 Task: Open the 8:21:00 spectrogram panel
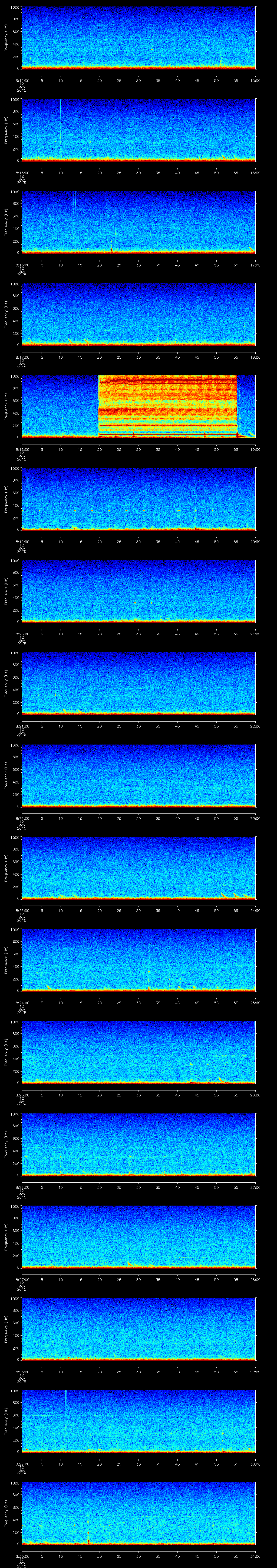139,683
